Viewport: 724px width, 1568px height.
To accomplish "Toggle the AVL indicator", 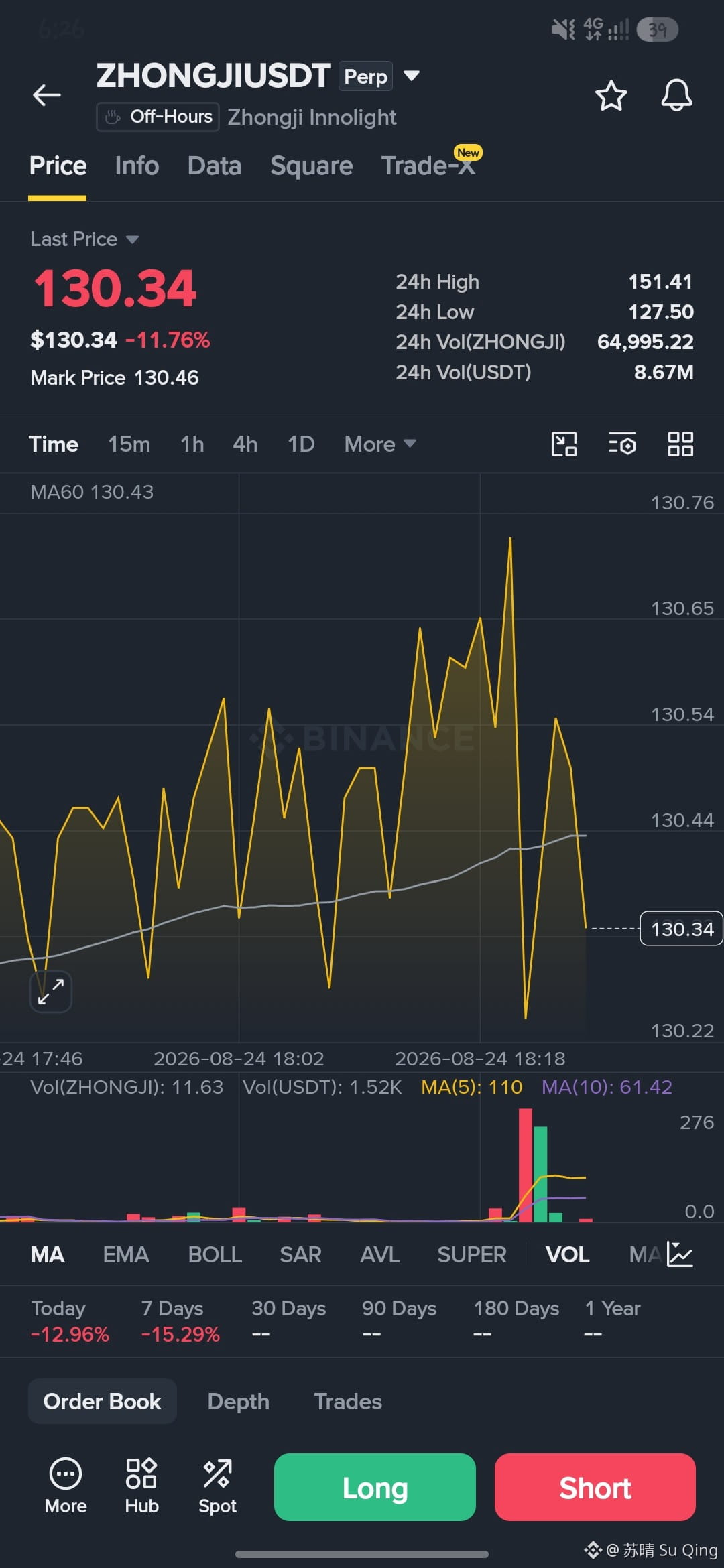I will pos(379,1254).
